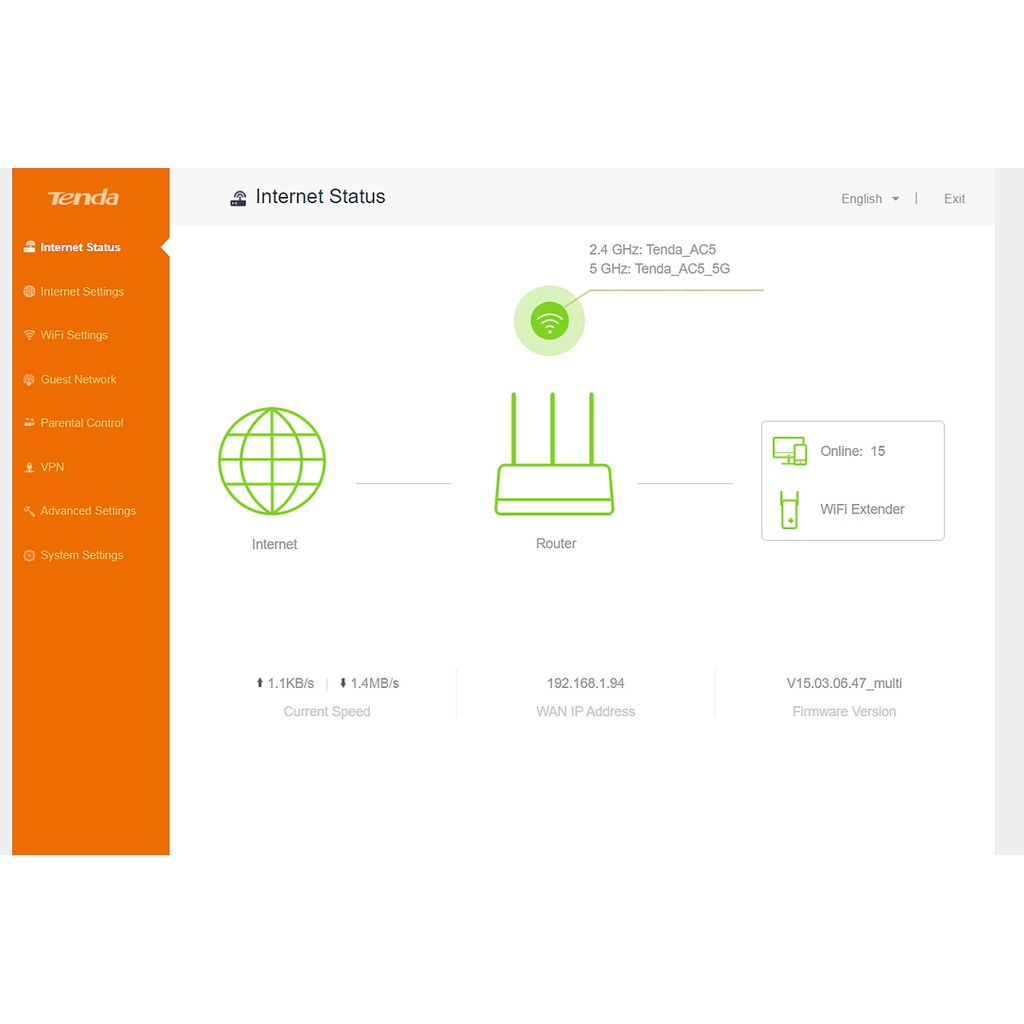Image resolution: width=1024 pixels, height=1024 pixels.
Task: Click the 192.168.1.94 WAN IP value
Action: tap(586, 683)
